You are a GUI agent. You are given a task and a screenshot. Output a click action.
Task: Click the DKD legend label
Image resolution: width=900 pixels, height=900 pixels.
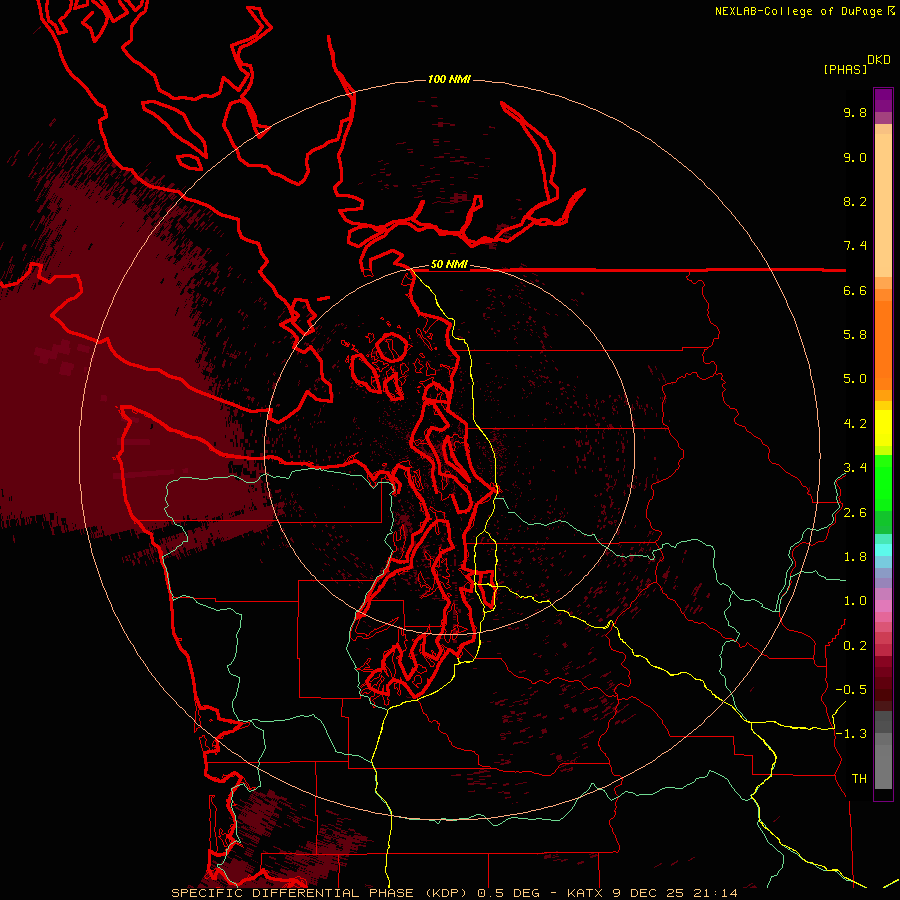pos(879,60)
